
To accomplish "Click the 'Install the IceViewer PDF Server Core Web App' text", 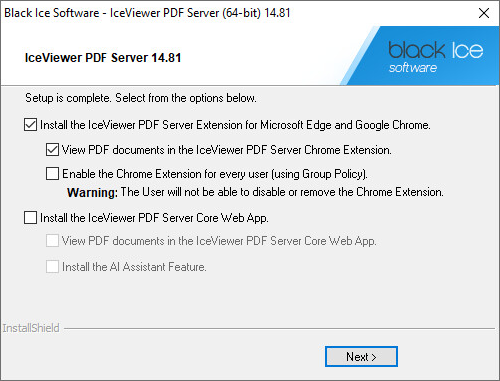I will coord(154,218).
